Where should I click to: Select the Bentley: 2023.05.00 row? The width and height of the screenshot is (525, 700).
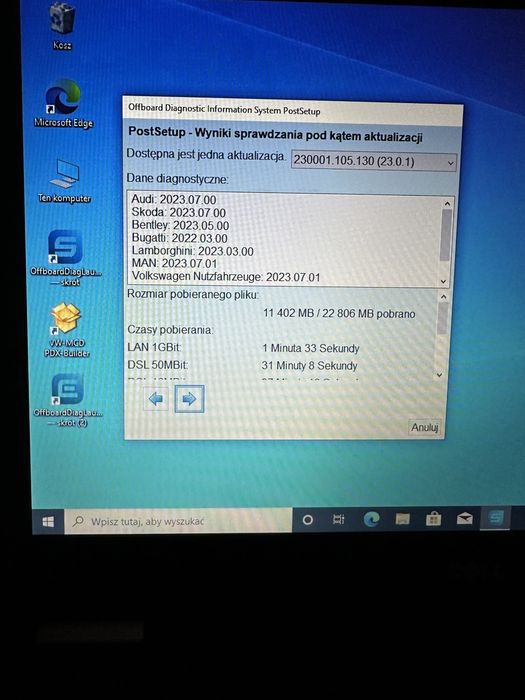click(180, 225)
